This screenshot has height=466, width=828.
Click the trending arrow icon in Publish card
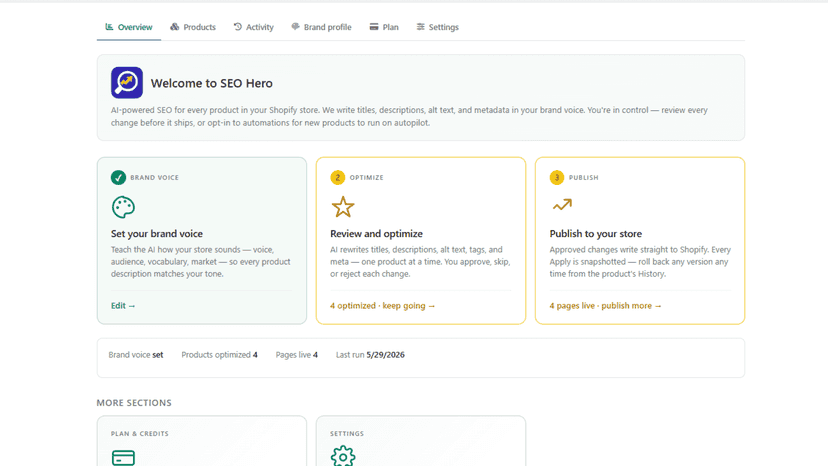tap(562, 204)
